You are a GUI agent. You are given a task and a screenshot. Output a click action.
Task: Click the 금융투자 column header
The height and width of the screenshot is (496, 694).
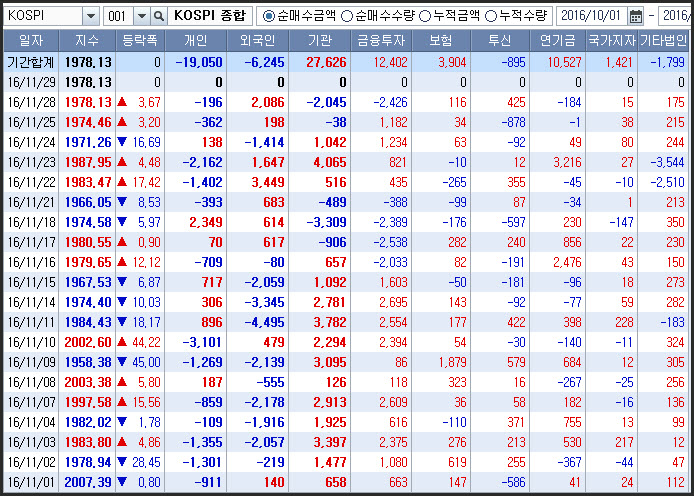[x=381, y=41]
